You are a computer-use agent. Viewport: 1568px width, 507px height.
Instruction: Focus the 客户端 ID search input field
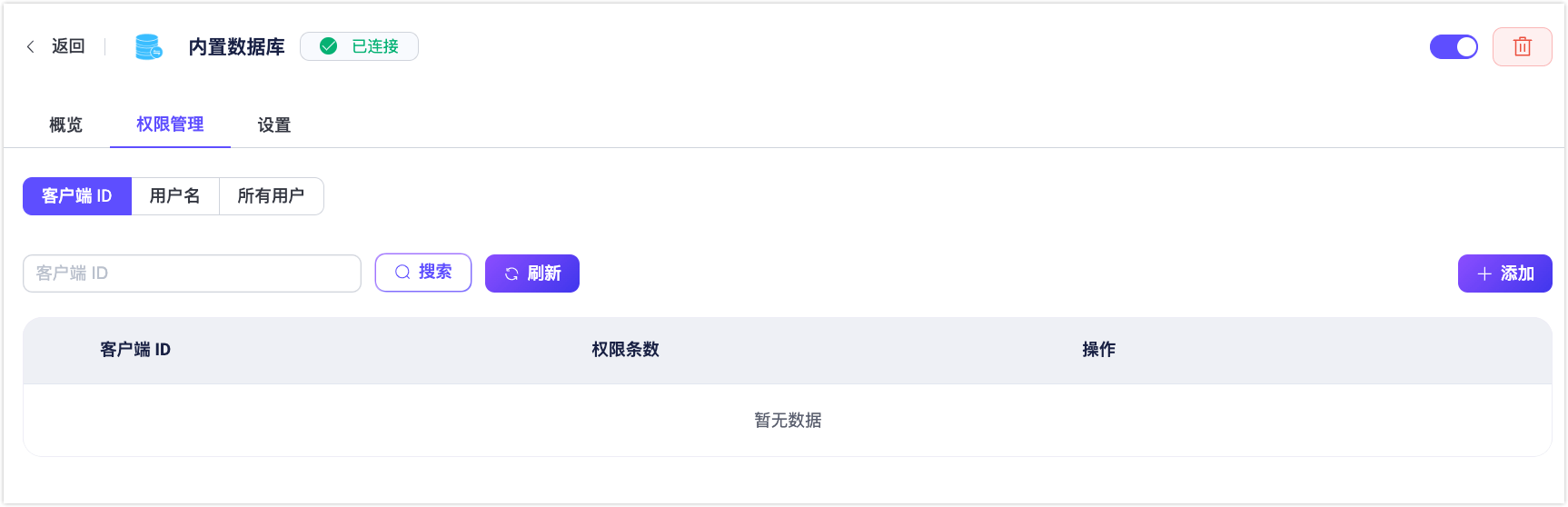coord(192,273)
